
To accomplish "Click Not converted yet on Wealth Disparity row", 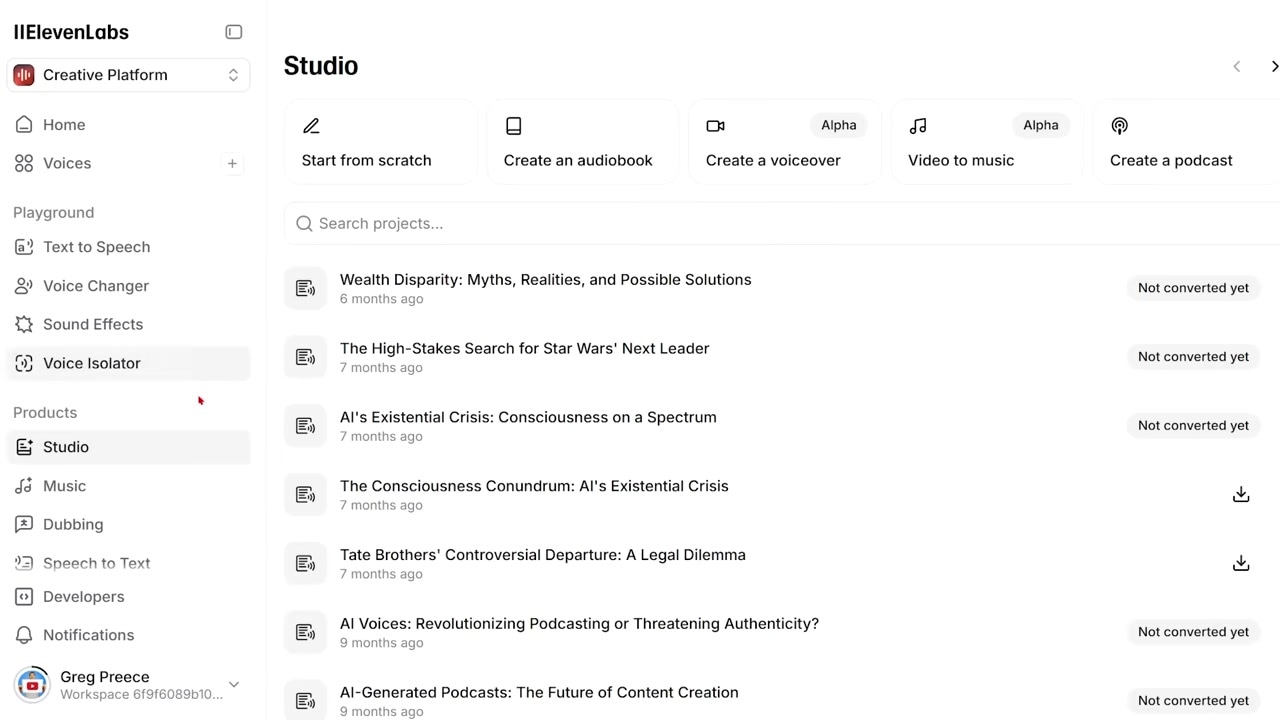I will tap(1193, 288).
